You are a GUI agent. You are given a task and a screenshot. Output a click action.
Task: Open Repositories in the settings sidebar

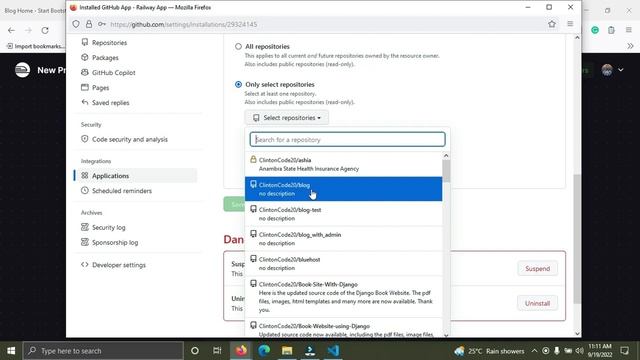[109, 42]
